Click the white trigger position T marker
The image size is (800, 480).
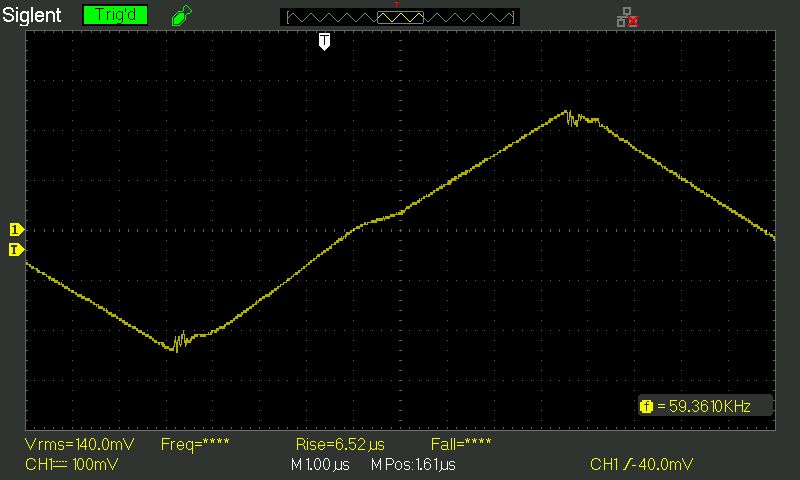pos(324,41)
